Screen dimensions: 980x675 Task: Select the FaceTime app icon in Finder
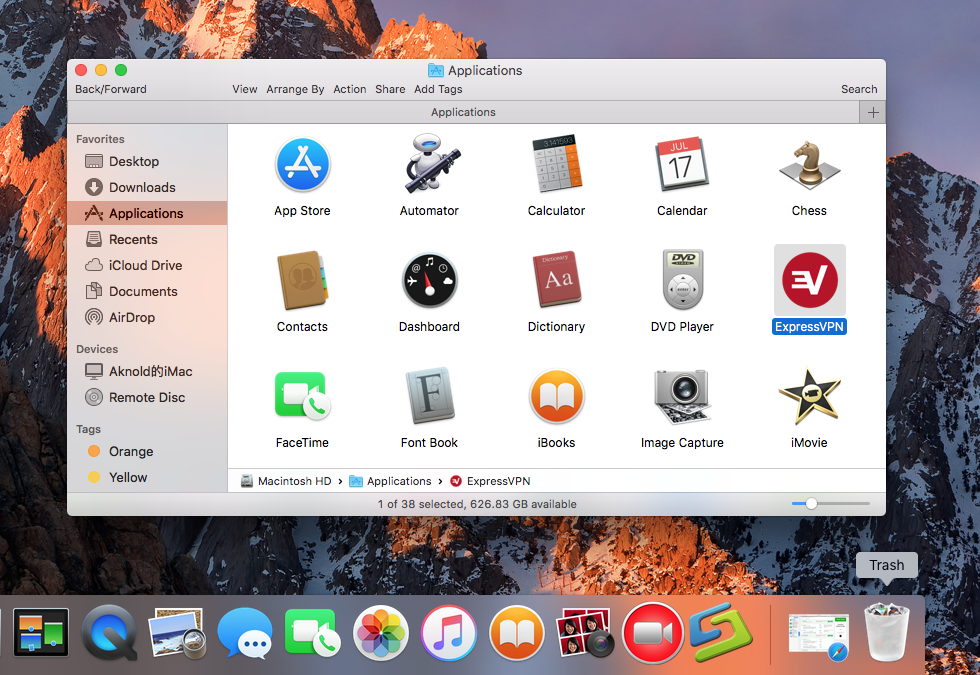302,396
